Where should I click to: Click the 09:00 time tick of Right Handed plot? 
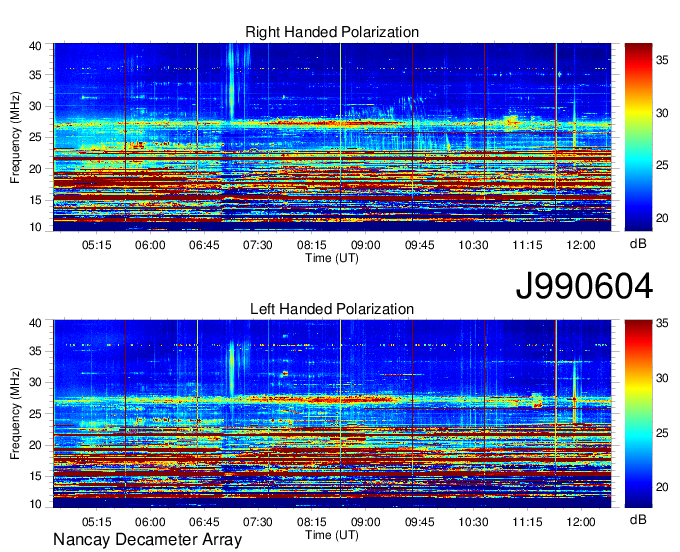tap(366, 245)
